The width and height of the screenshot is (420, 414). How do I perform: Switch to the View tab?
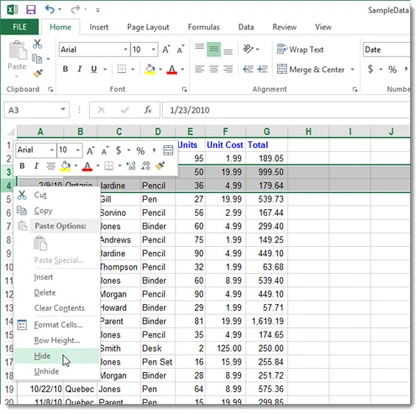click(x=323, y=27)
